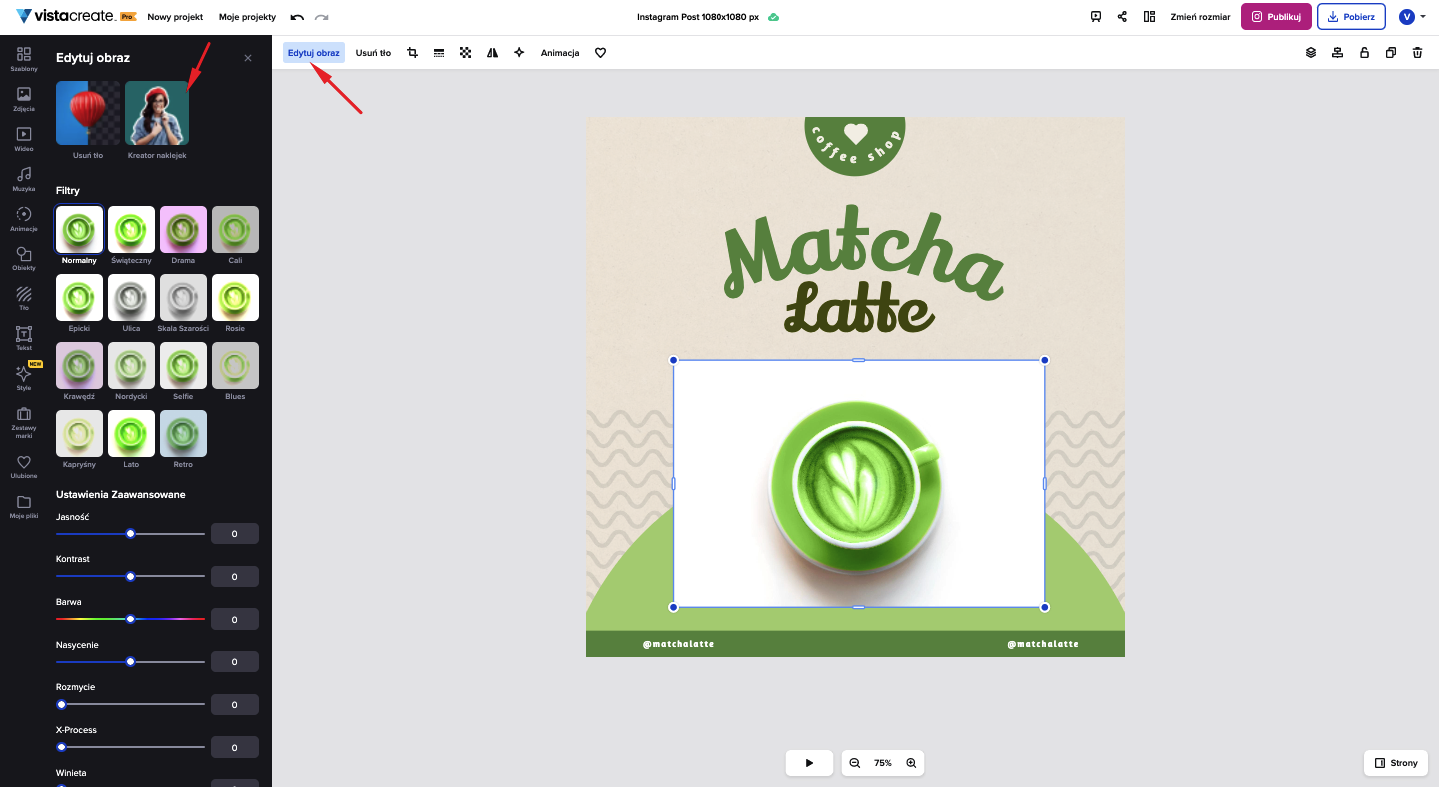The width and height of the screenshot is (1439, 787).
Task: Apply the Drama filter
Action: point(183,230)
